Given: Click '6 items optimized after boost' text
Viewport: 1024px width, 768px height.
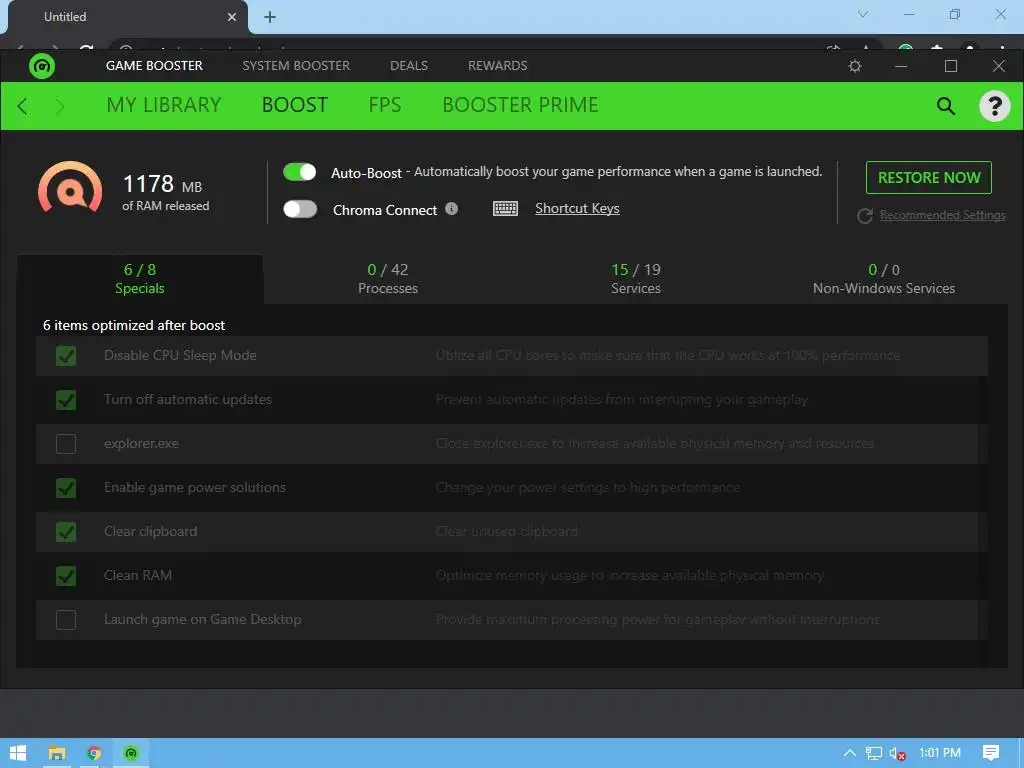Looking at the screenshot, I should 134,325.
